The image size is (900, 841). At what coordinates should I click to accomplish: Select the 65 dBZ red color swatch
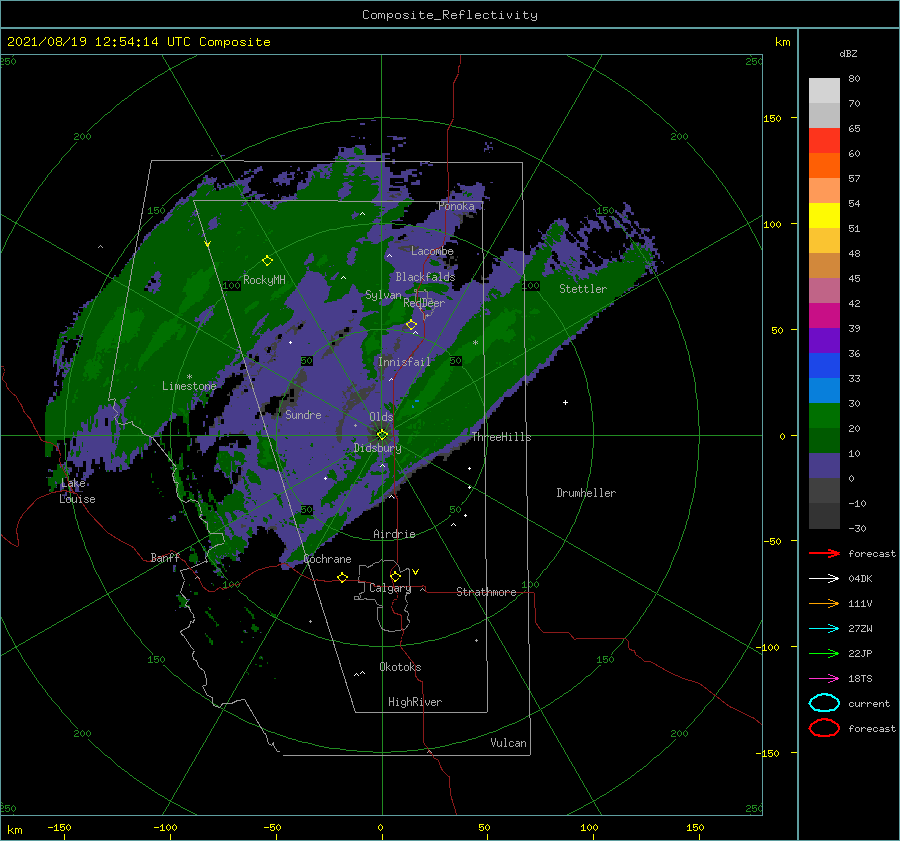point(824,140)
